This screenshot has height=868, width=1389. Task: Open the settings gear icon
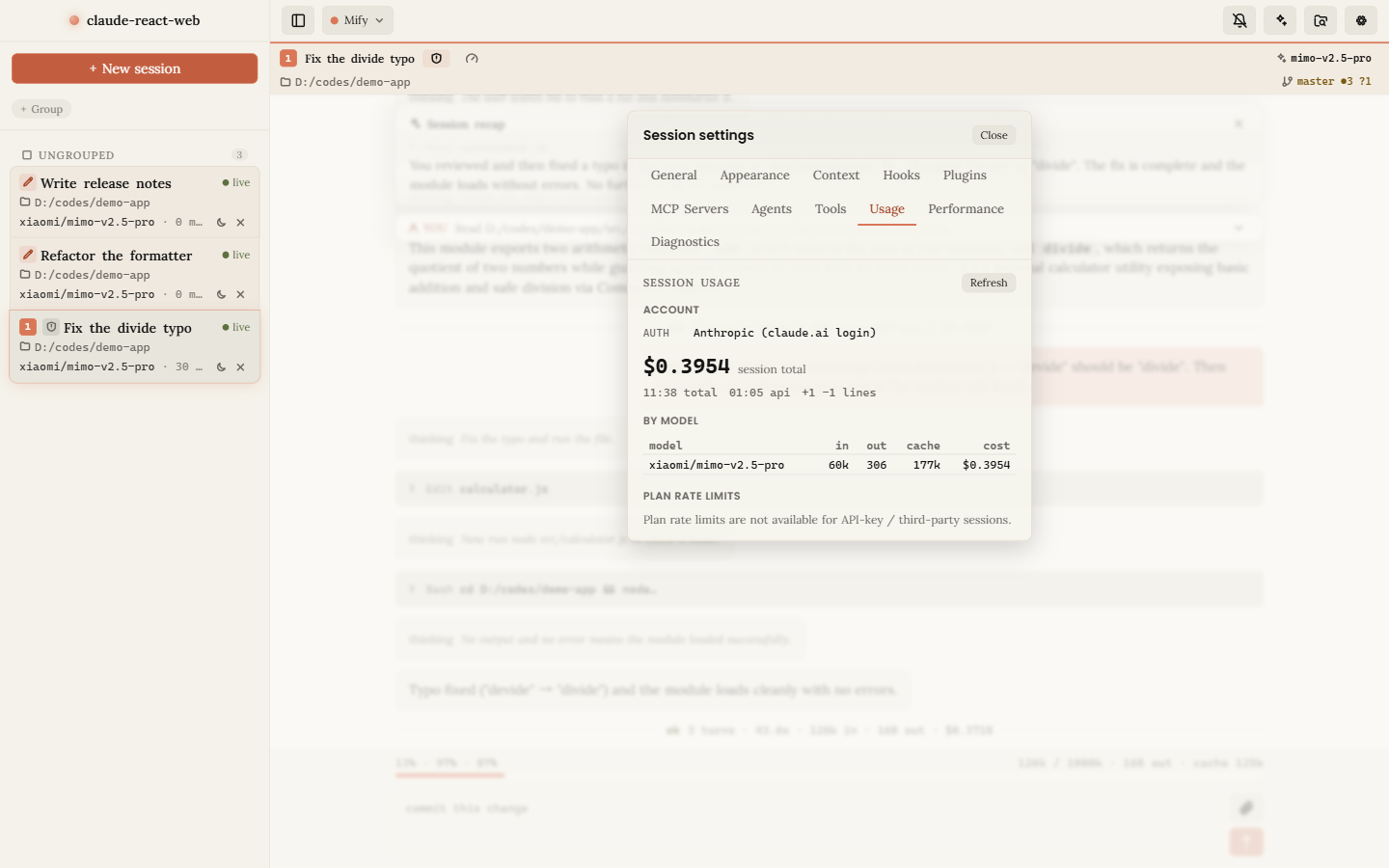[1361, 20]
